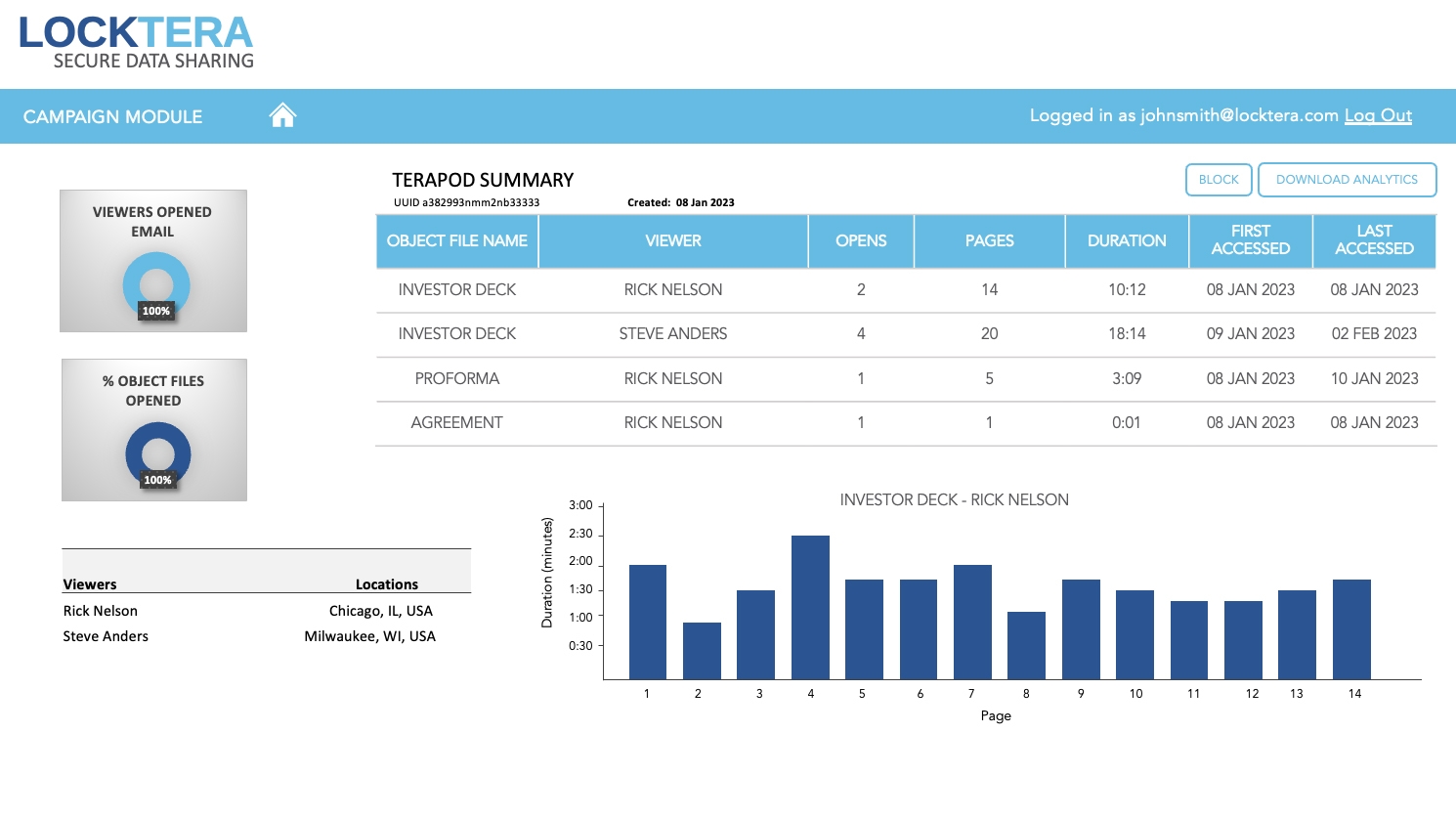
Task: Click DOWNLOAD ANALYTICS
Action: click(1349, 180)
